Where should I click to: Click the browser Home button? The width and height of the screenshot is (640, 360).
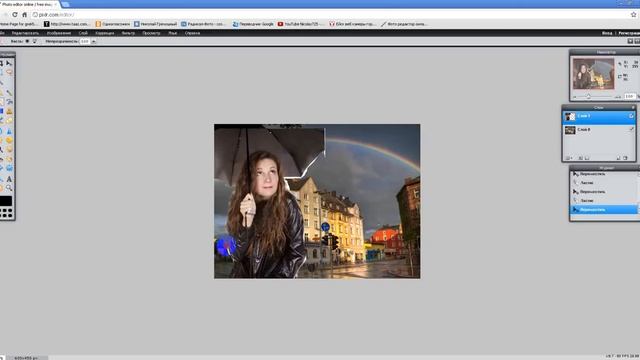24,14
